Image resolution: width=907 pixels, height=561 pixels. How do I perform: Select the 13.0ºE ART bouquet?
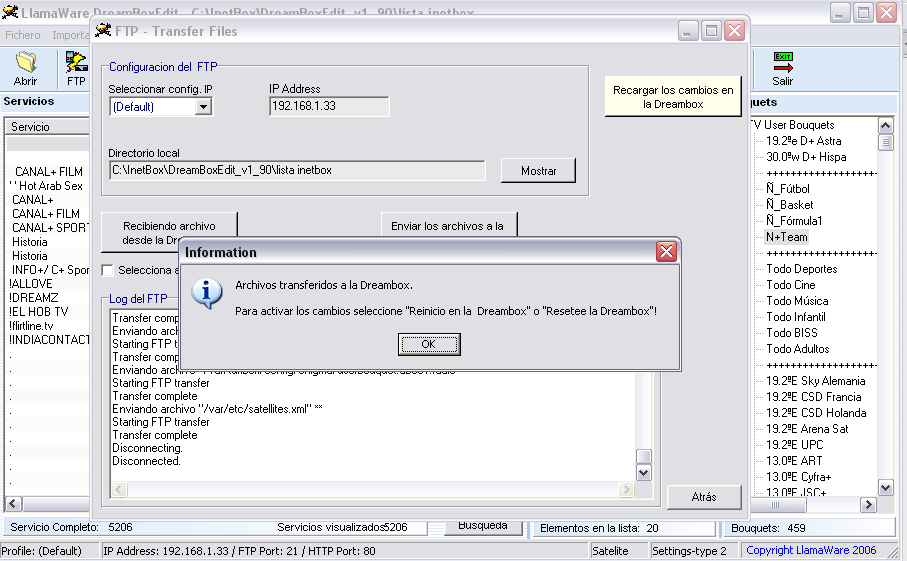[794, 461]
